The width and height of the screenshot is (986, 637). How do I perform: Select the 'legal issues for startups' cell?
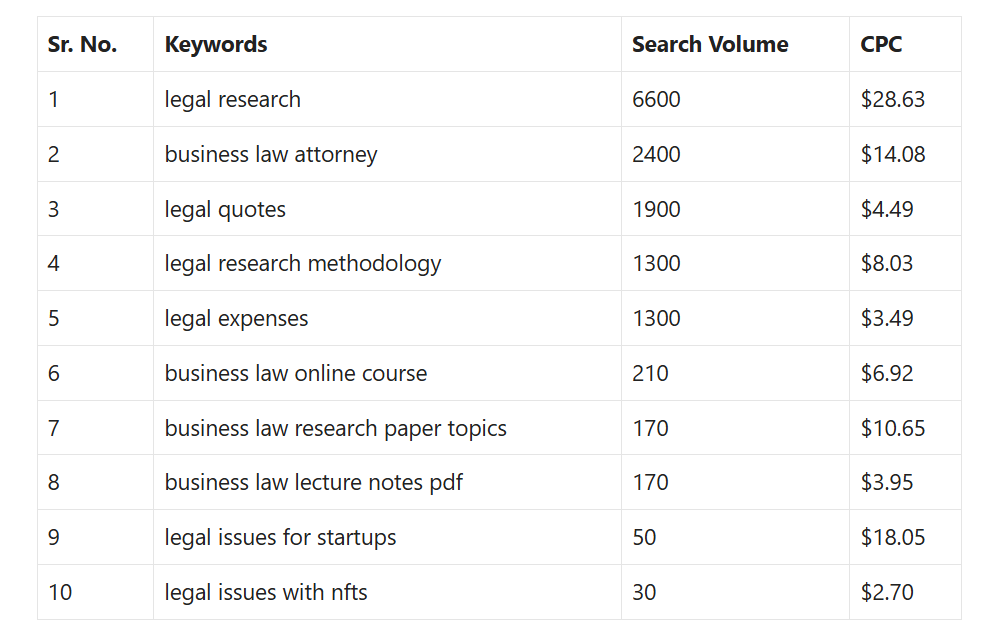(387, 537)
